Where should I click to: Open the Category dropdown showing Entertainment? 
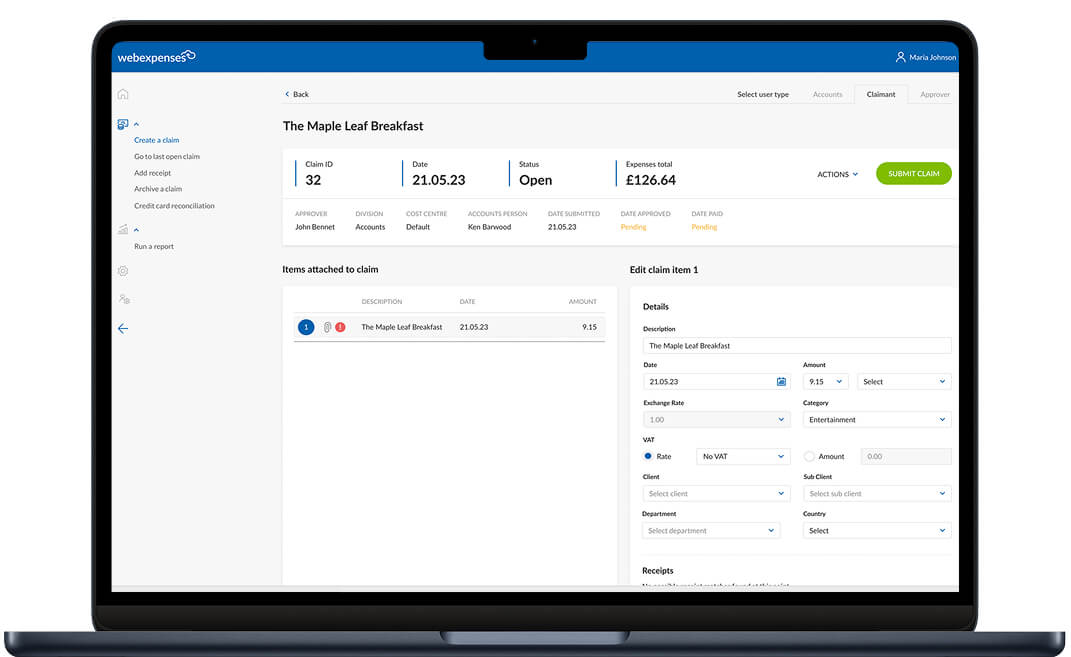tap(877, 420)
